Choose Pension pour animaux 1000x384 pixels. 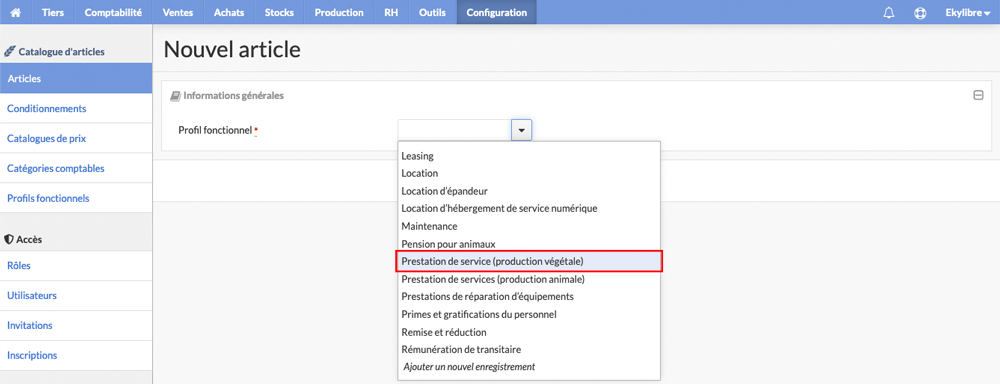coord(529,244)
